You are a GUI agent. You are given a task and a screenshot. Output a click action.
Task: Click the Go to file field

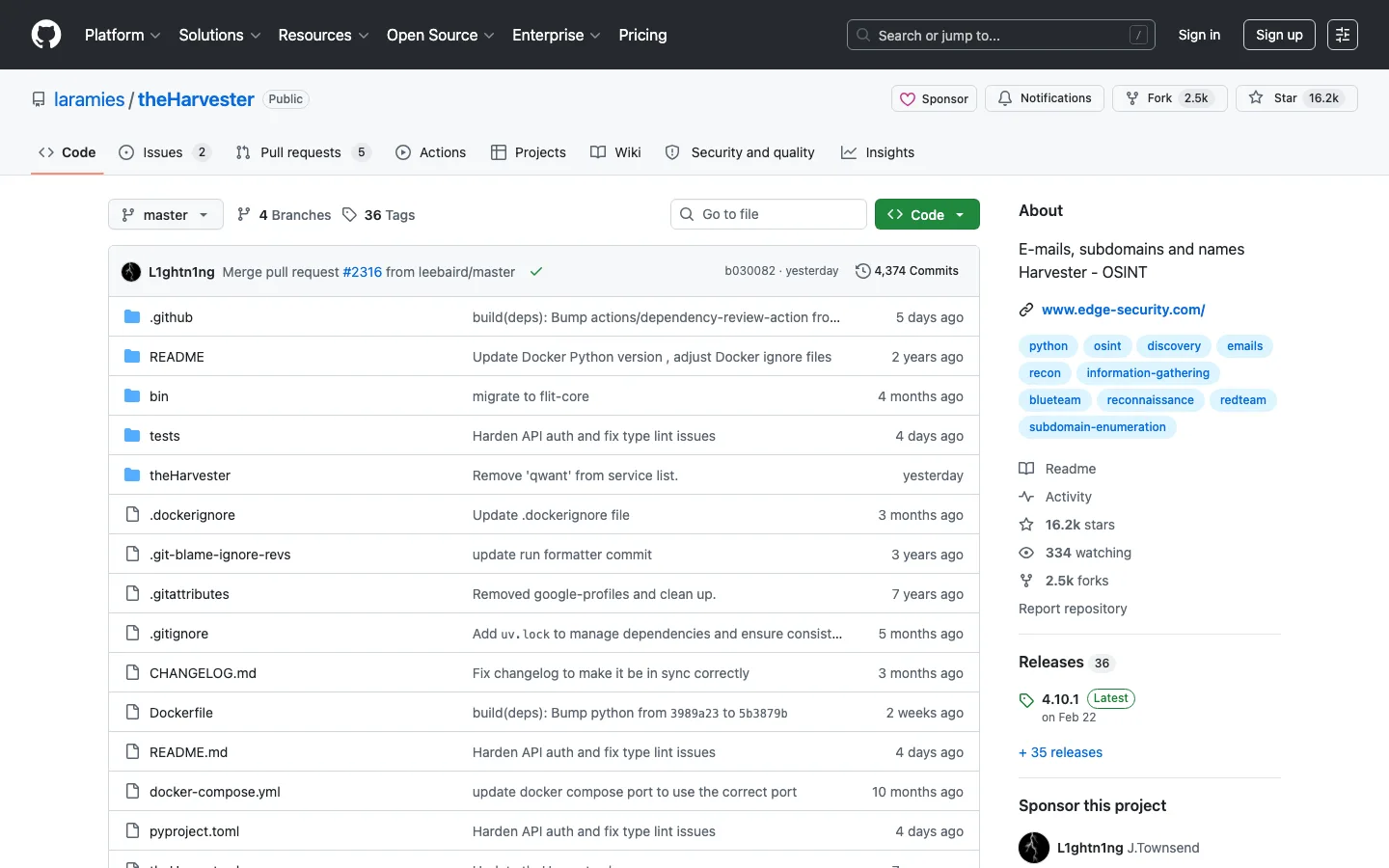point(769,214)
